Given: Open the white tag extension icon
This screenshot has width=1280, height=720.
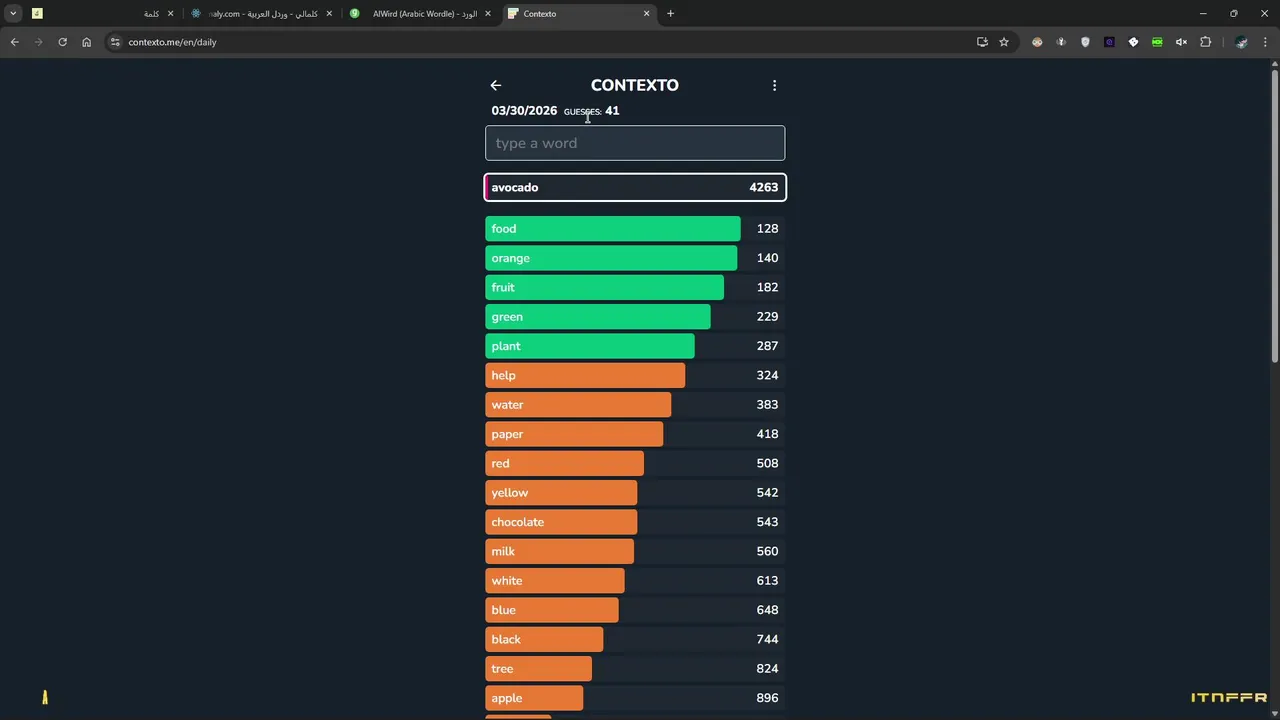Looking at the screenshot, I should (x=1133, y=42).
